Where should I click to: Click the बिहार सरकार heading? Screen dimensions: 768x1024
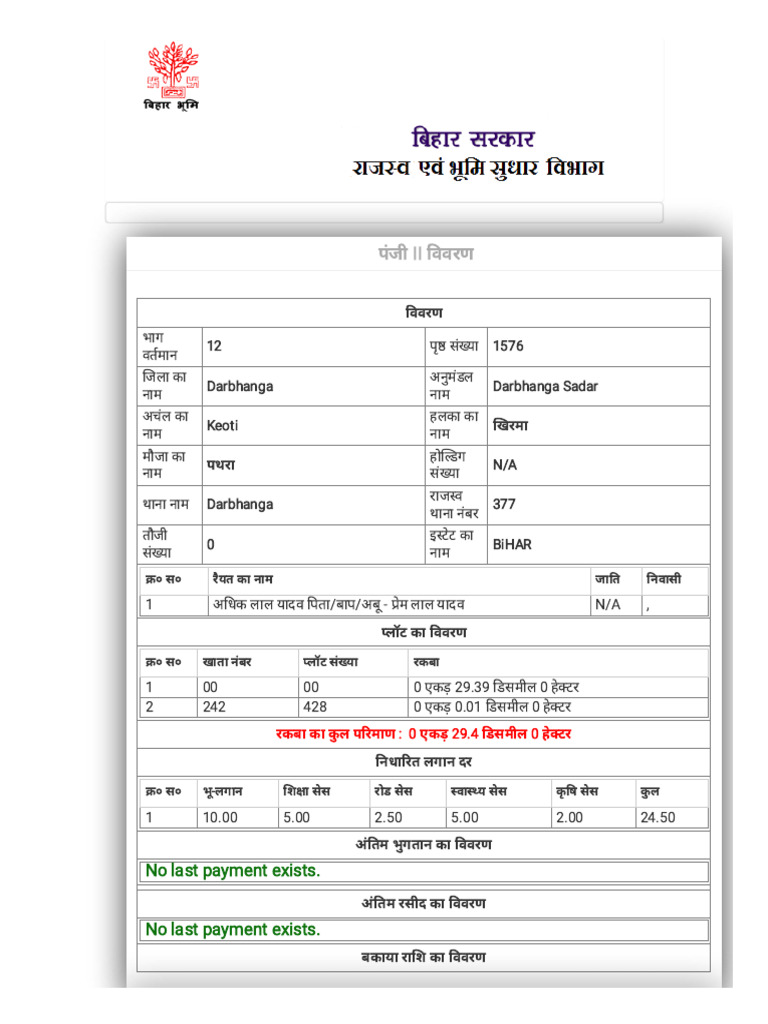coord(473,138)
